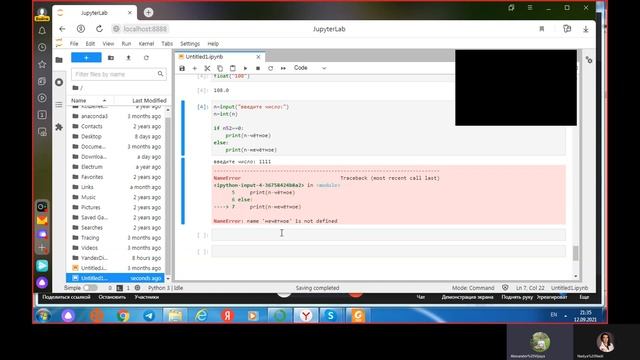Upload files with the upload arrow icon
The image size is (640, 360).
coord(128,58)
